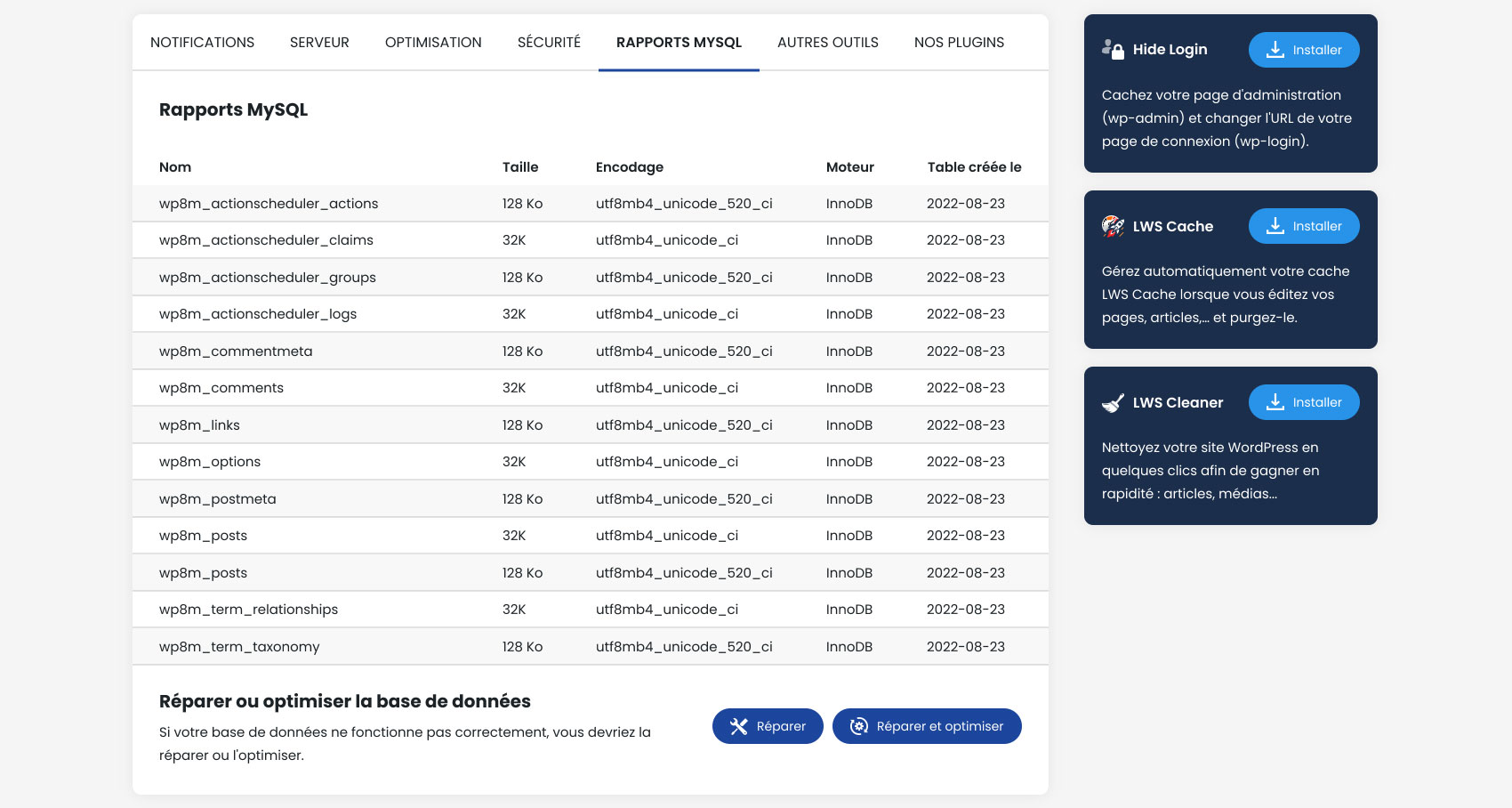The width and height of the screenshot is (1512, 808).
Task: Click the Réparer button
Action: 768,726
